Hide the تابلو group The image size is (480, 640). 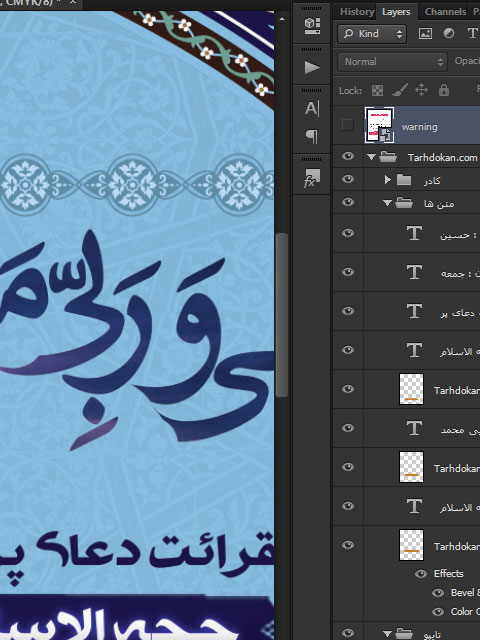click(348, 633)
